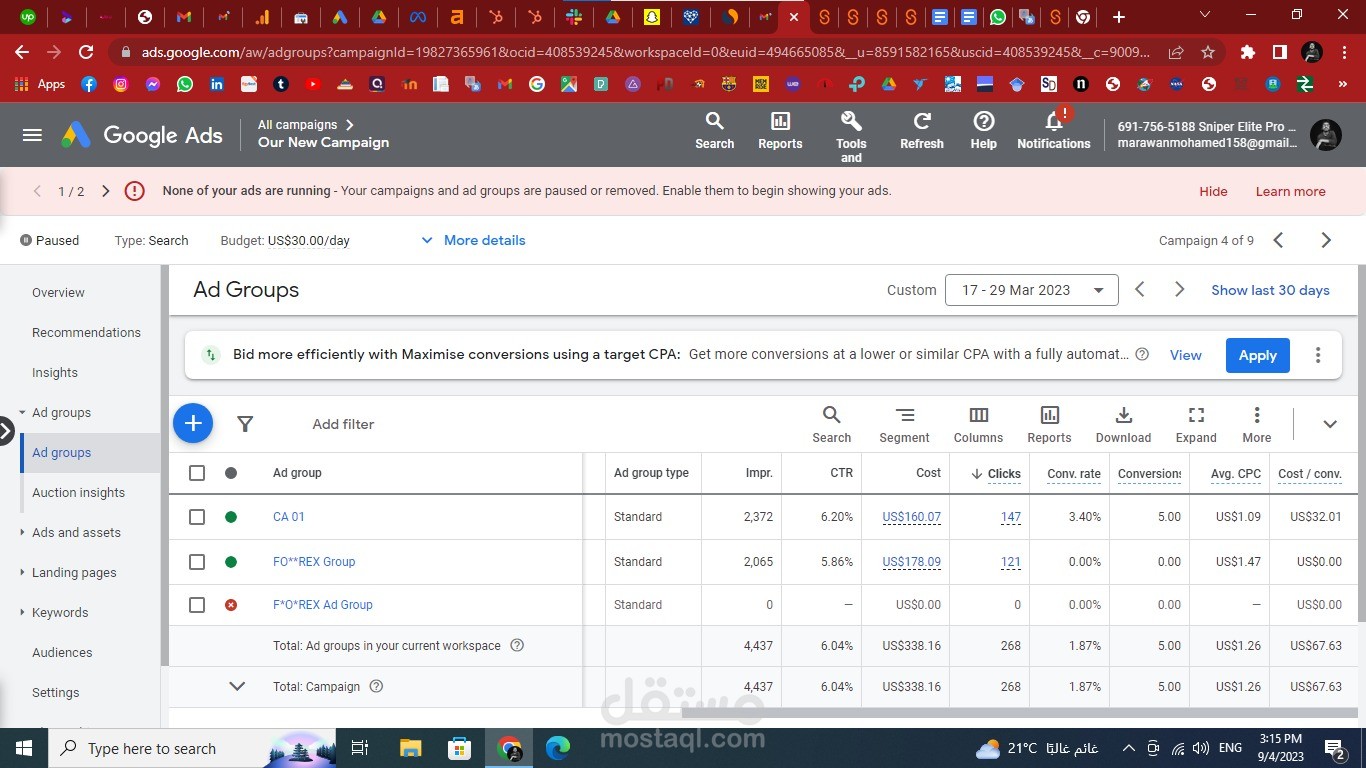Screen dimensions: 1366x768
Task: Toggle status dot of FO**REX Group
Action: click(x=231, y=562)
